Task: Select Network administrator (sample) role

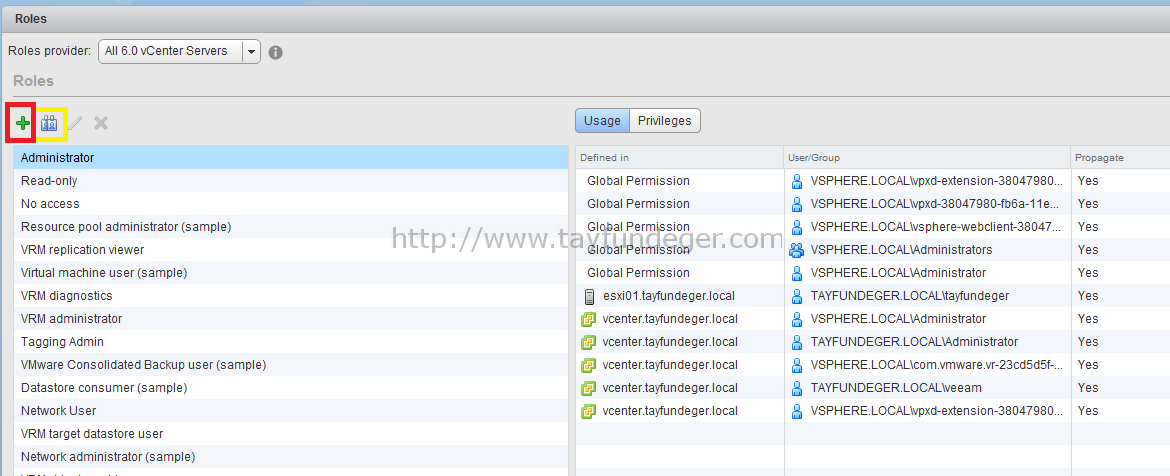Action: [291, 457]
